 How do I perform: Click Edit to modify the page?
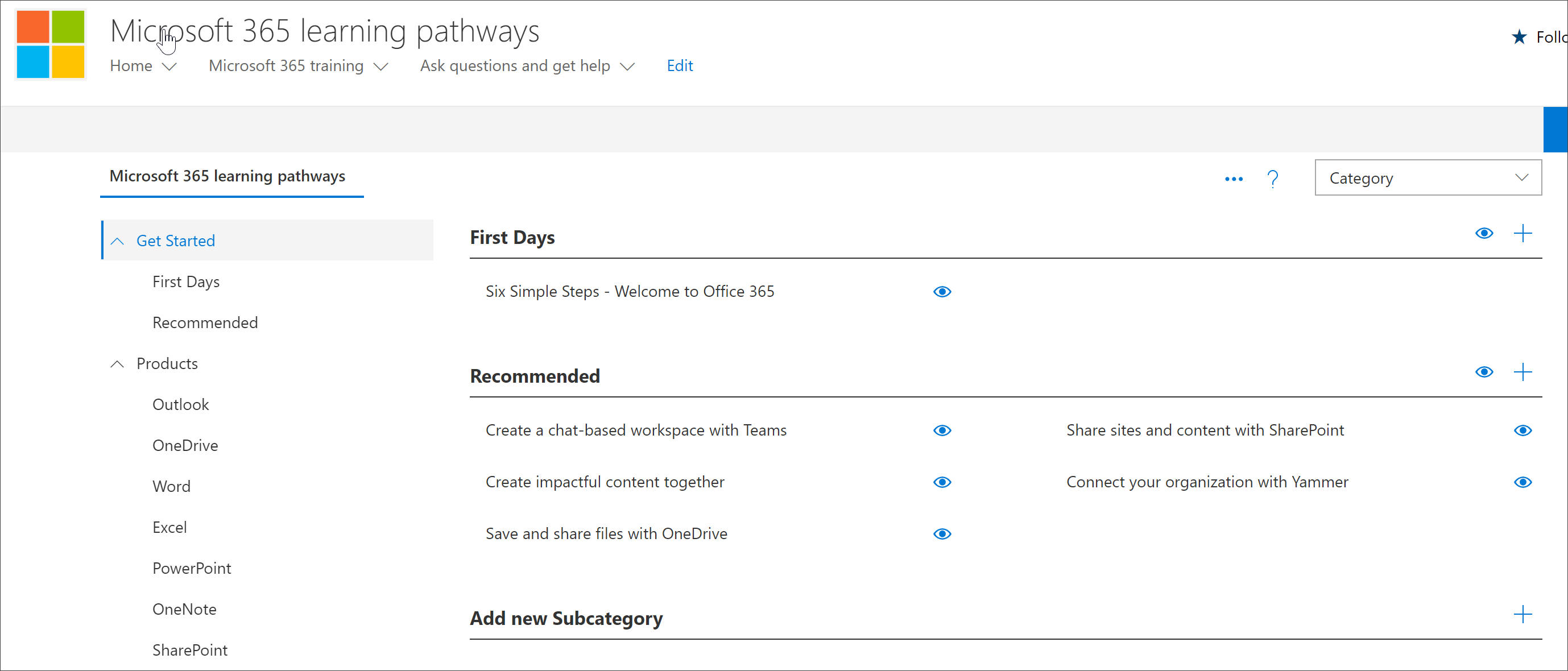[681, 66]
